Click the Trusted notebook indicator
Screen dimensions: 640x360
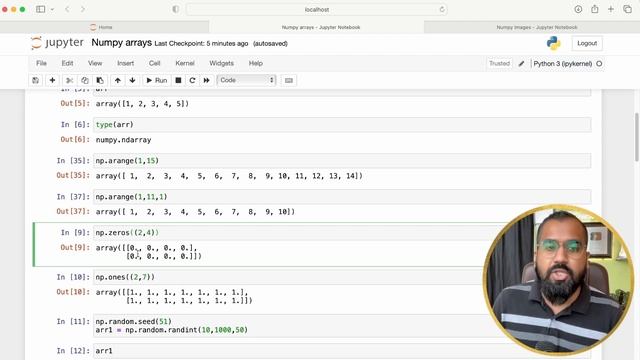tap(500, 64)
